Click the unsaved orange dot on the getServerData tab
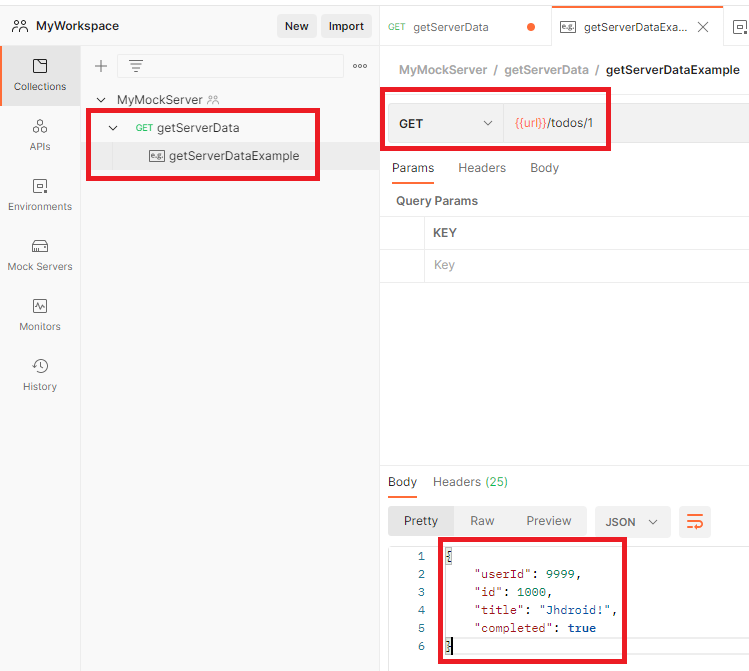 point(531,27)
